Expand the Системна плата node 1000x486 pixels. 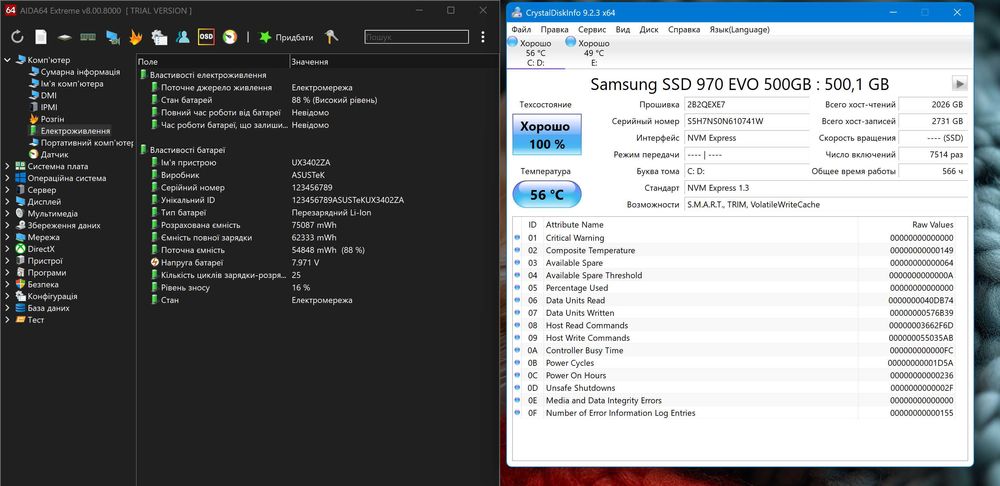click(x=7, y=166)
